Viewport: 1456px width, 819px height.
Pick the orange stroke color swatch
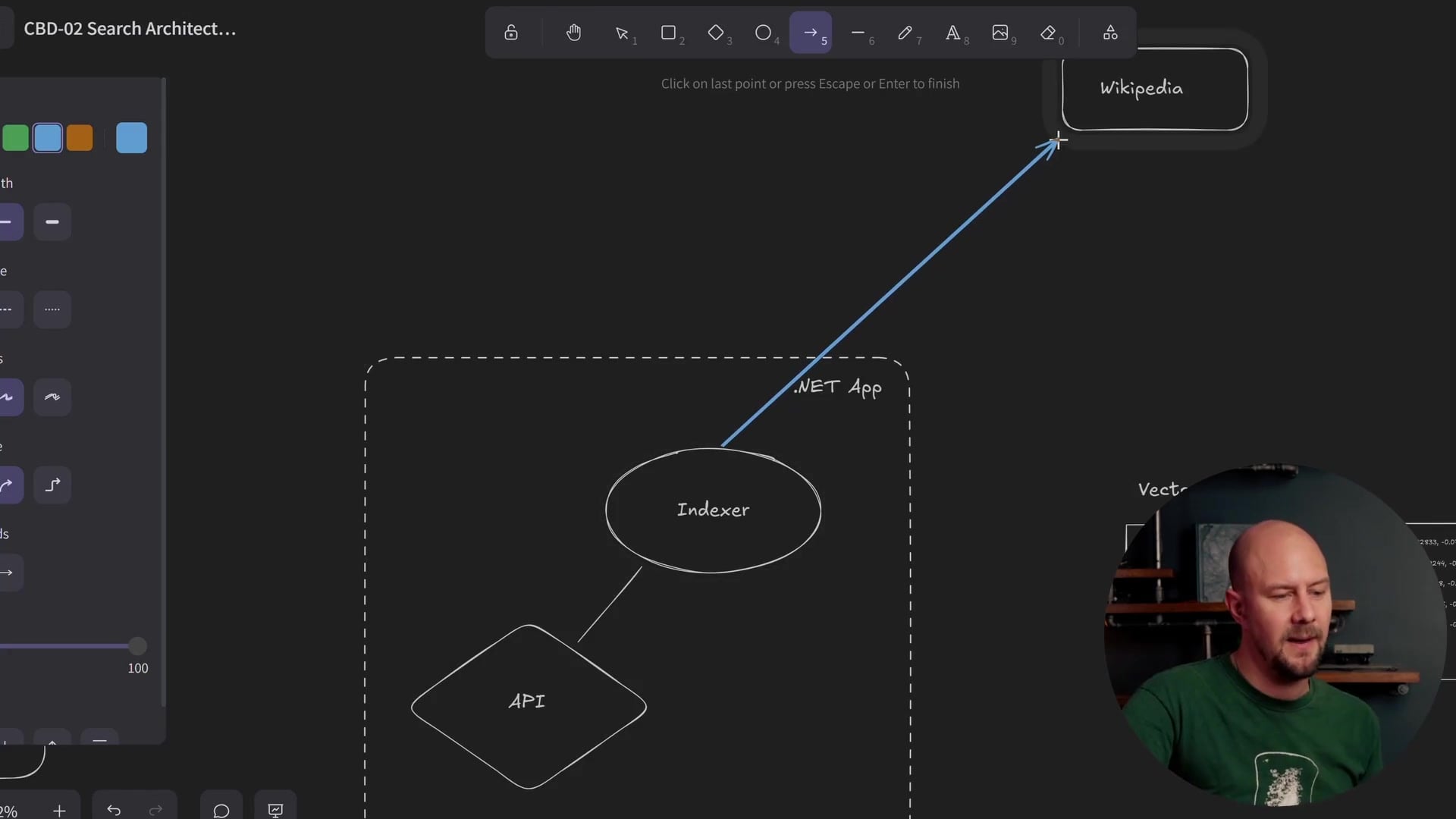click(x=79, y=137)
